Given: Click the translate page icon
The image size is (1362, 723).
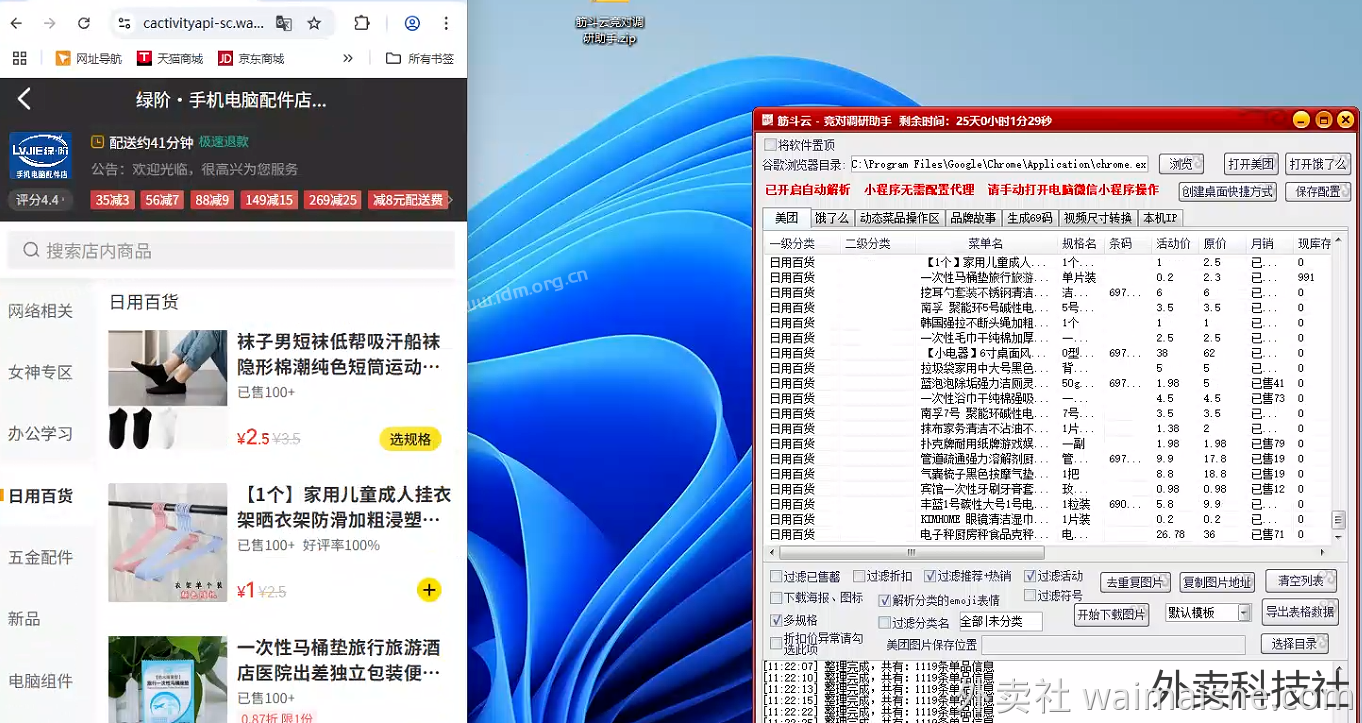Looking at the screenshot, I should coord(284,23).
